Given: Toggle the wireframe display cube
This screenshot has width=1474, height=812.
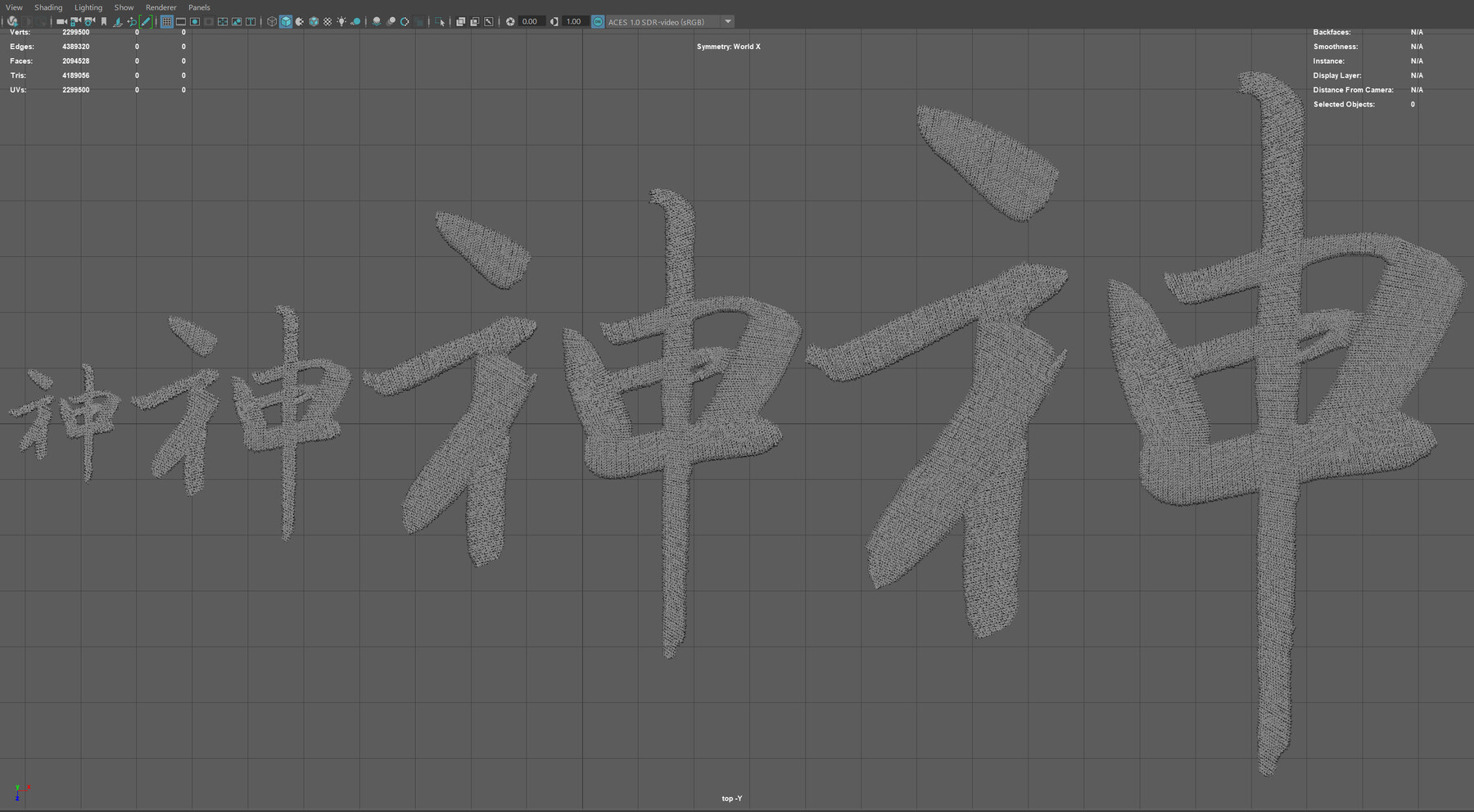Looking at the screenshot, I should [270, 21].
